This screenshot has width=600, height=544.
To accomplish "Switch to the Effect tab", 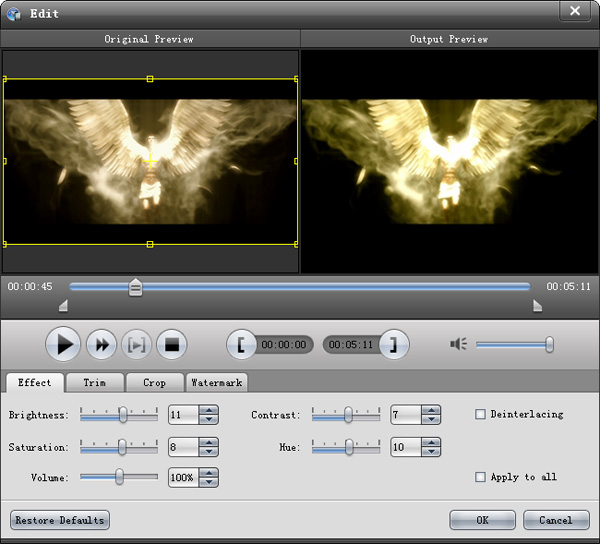I will pos(35,383).
